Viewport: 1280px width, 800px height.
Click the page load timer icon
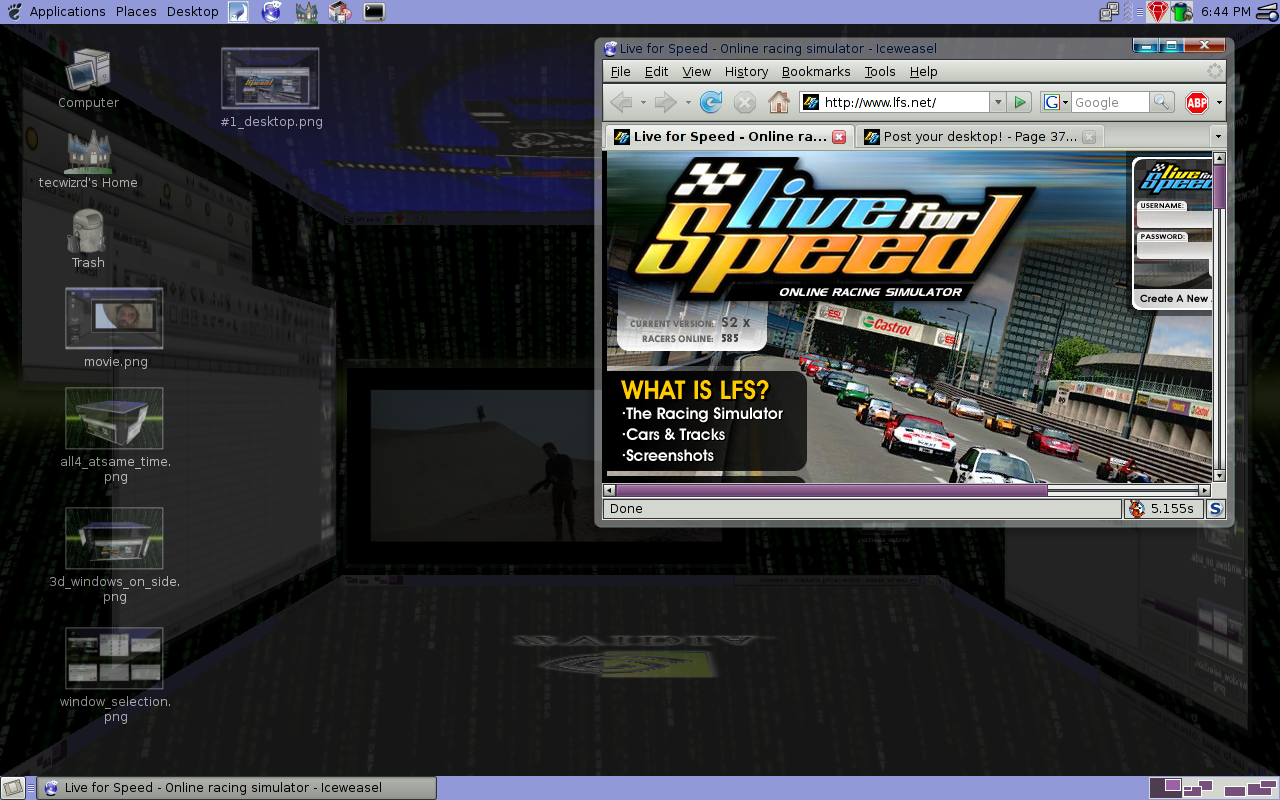point(1137,509)
